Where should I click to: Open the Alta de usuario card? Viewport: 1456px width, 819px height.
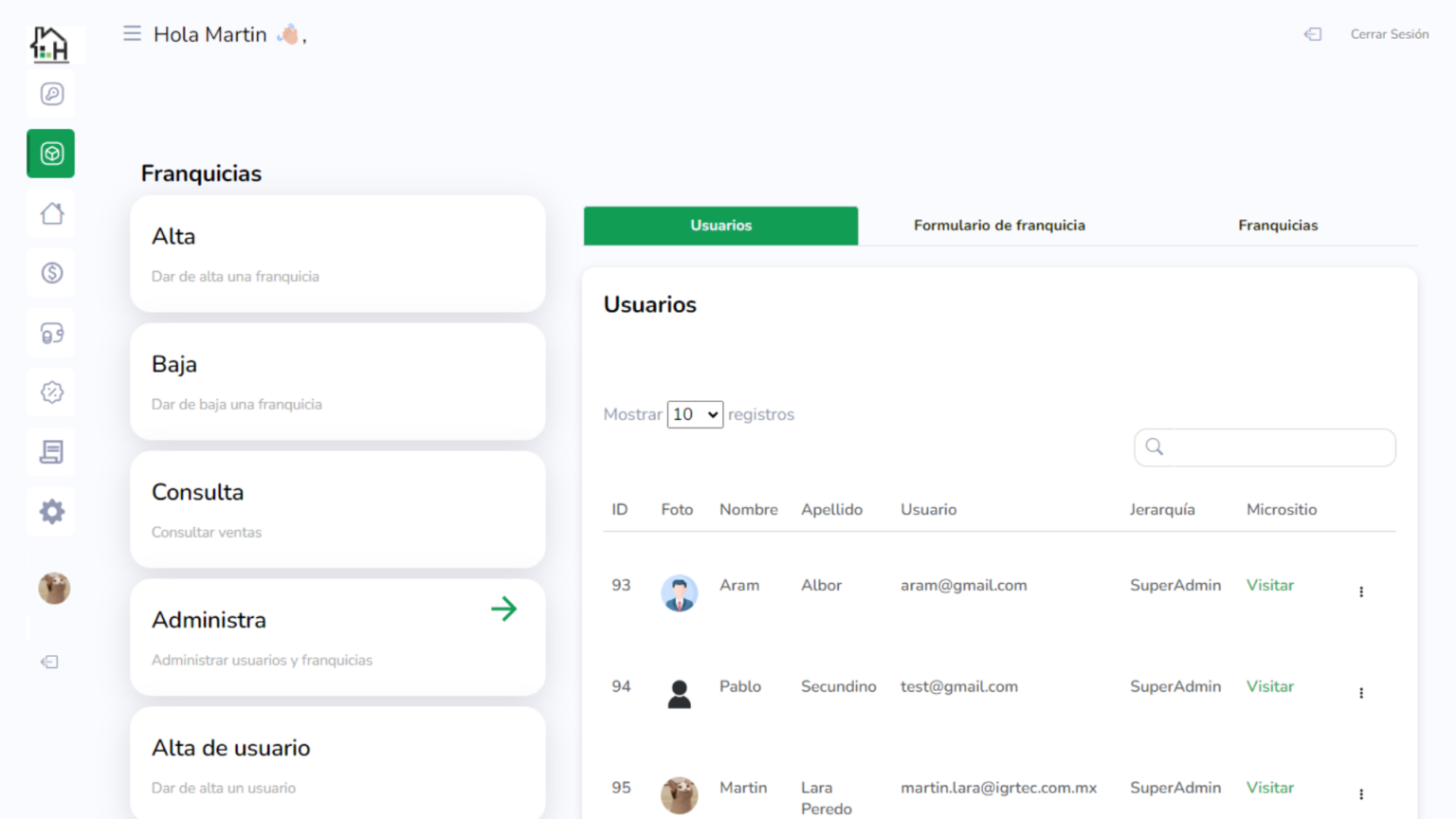(x=337, y=764)
